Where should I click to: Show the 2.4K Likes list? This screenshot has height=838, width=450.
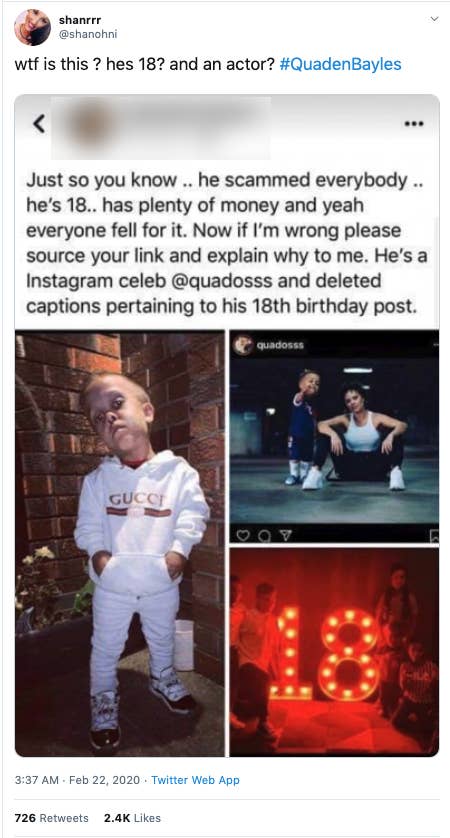(132, 818)
